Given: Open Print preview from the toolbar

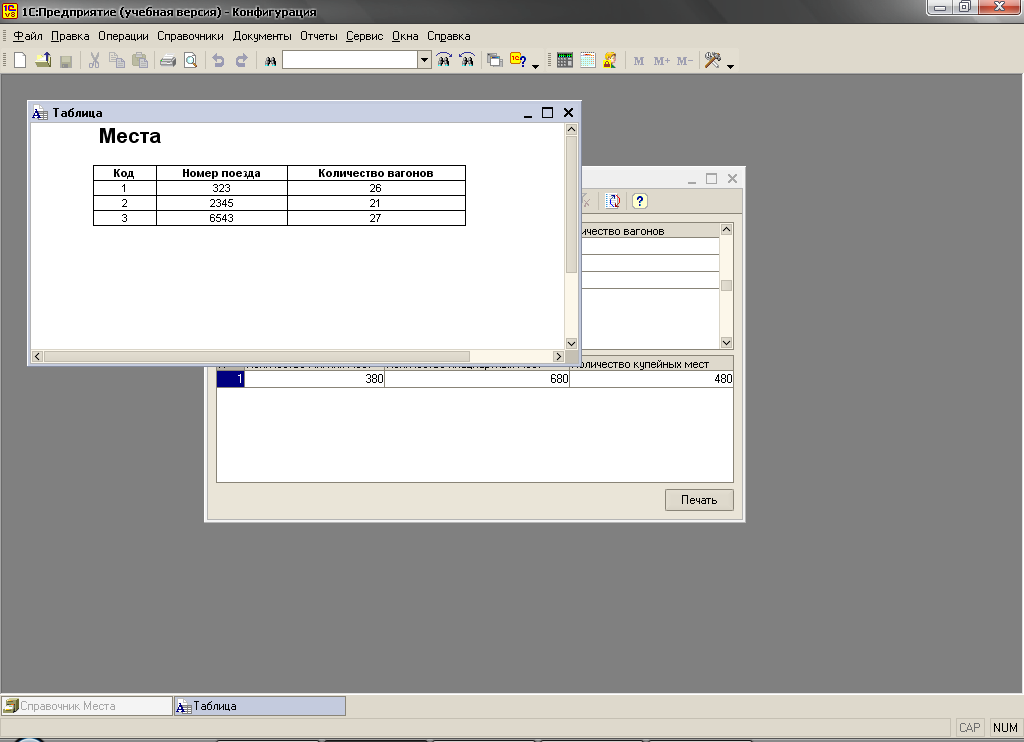Looking at the screenshot, I should coord(190,61).
